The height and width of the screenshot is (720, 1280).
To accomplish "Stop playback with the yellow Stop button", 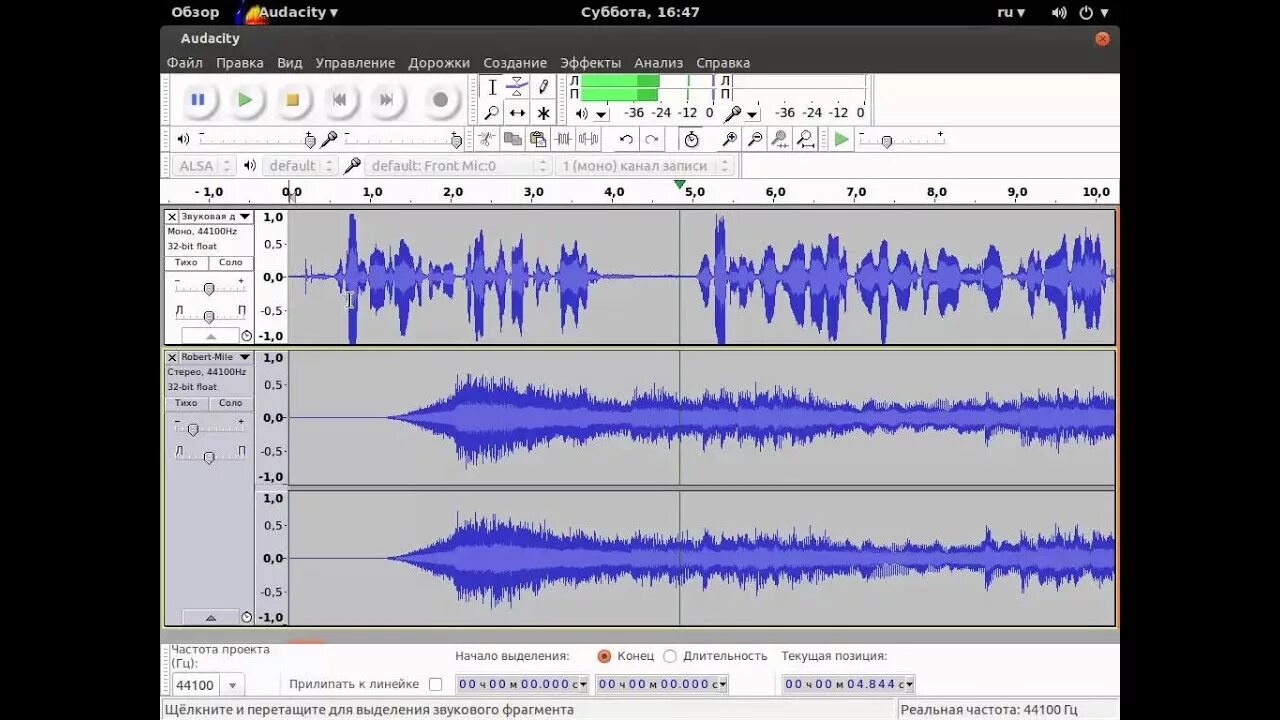I will [x=292, y=99].
